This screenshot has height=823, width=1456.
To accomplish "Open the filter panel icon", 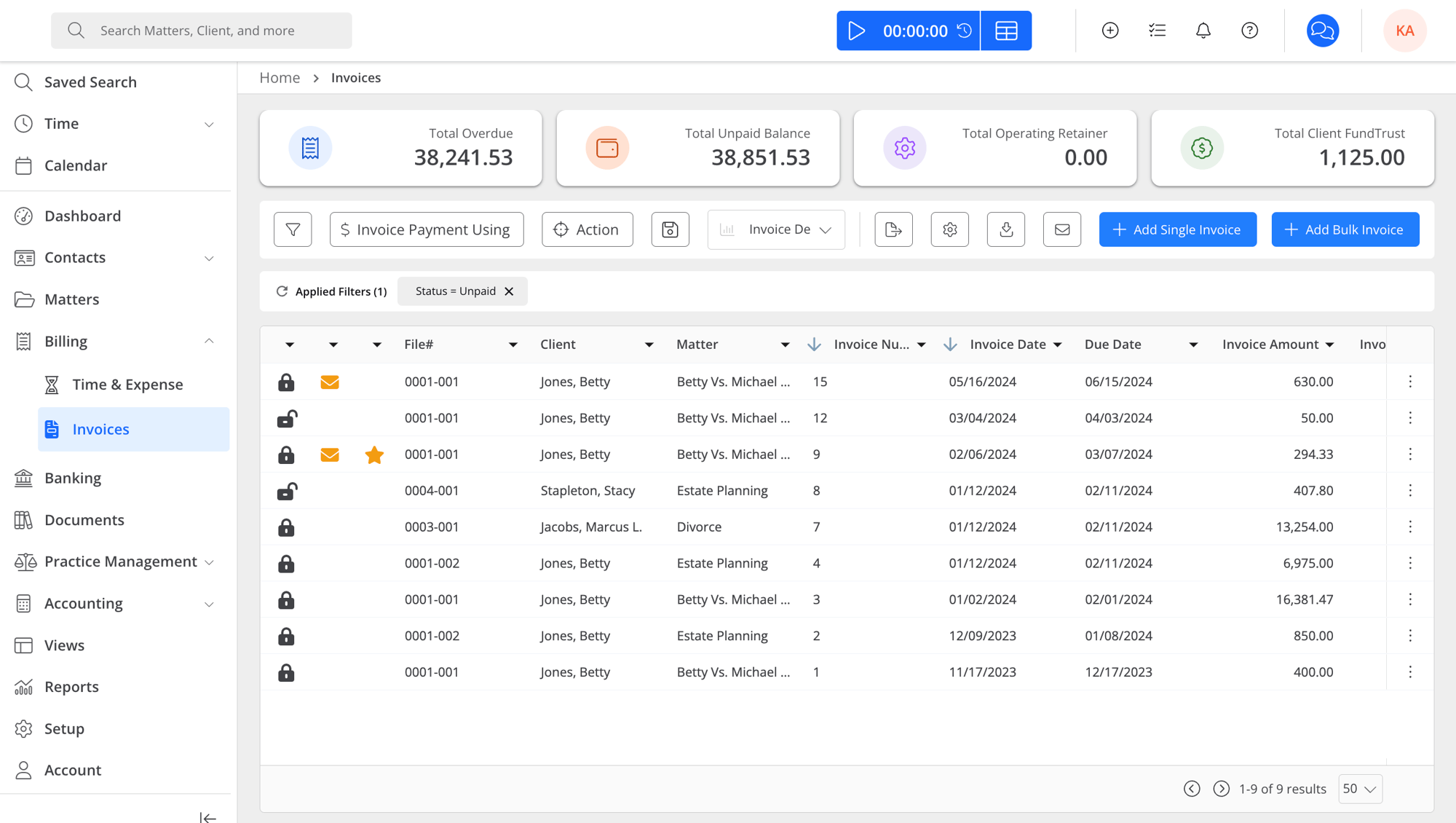I will (292, 229).
